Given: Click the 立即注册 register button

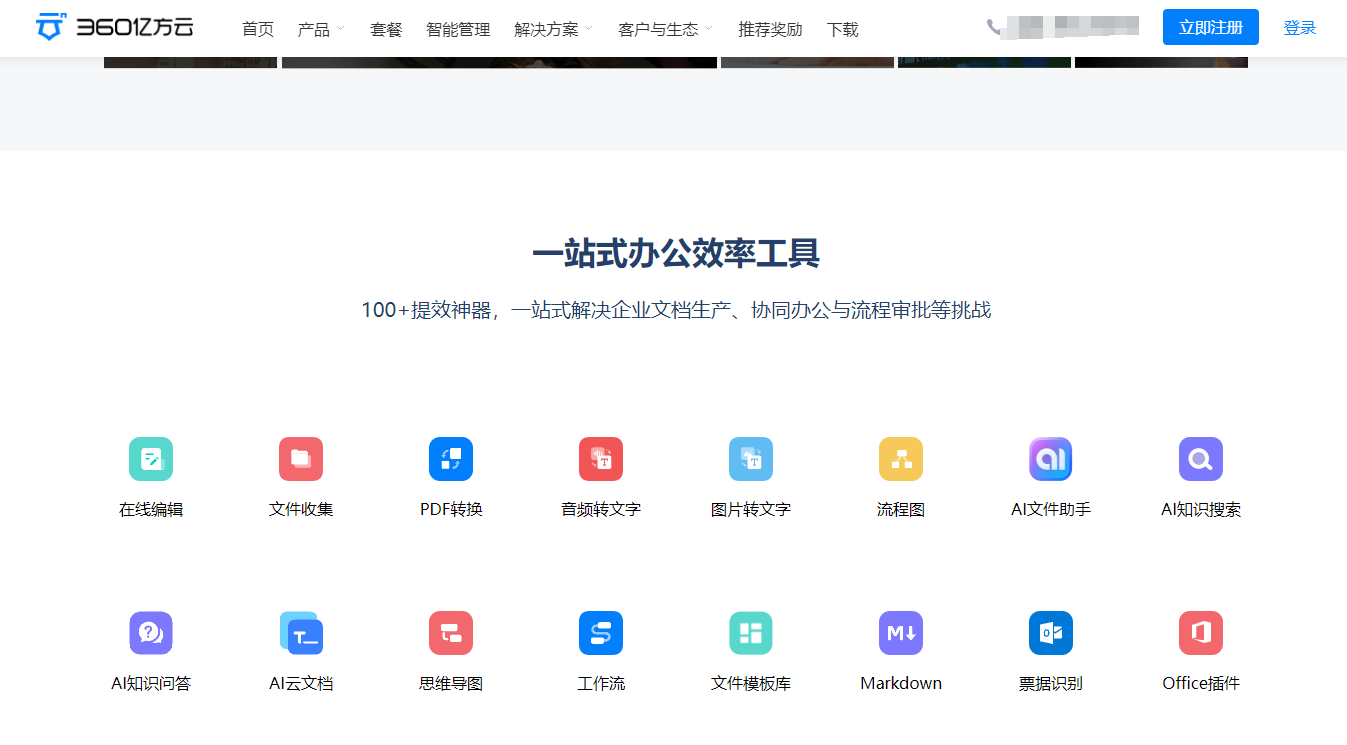Looking at the screenshot, I should pos(1210,27).
